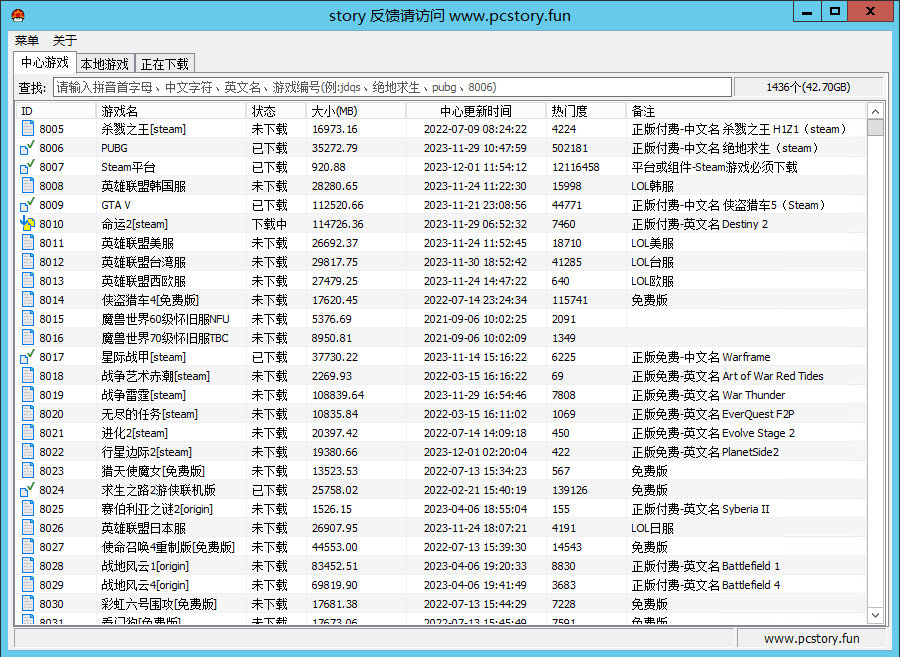Click the scrollbar up arrow
The image size is (900, 657).
point(875,111)
